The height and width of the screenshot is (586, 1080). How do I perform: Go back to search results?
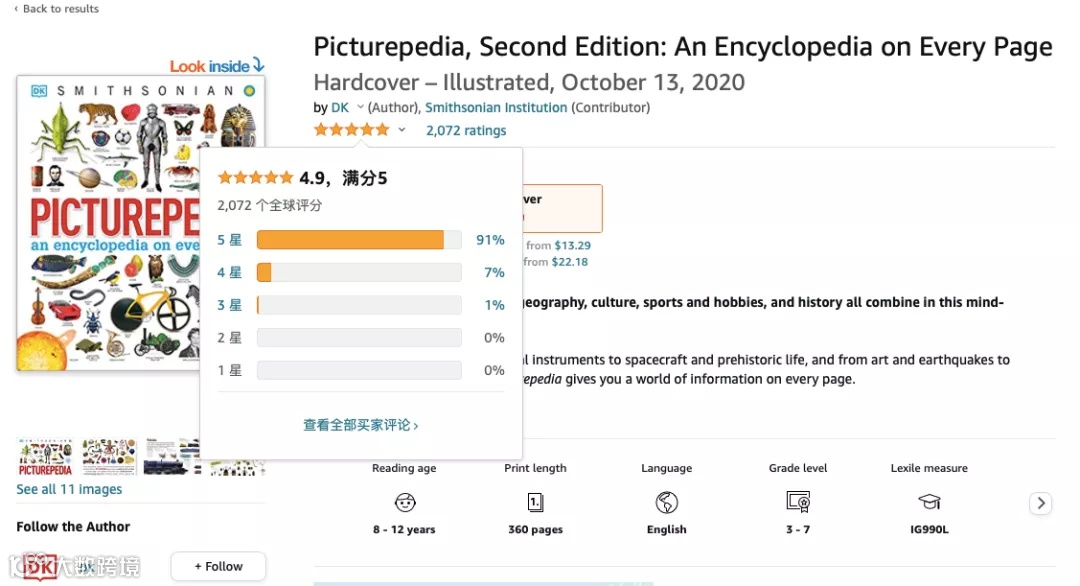[56, 9]
